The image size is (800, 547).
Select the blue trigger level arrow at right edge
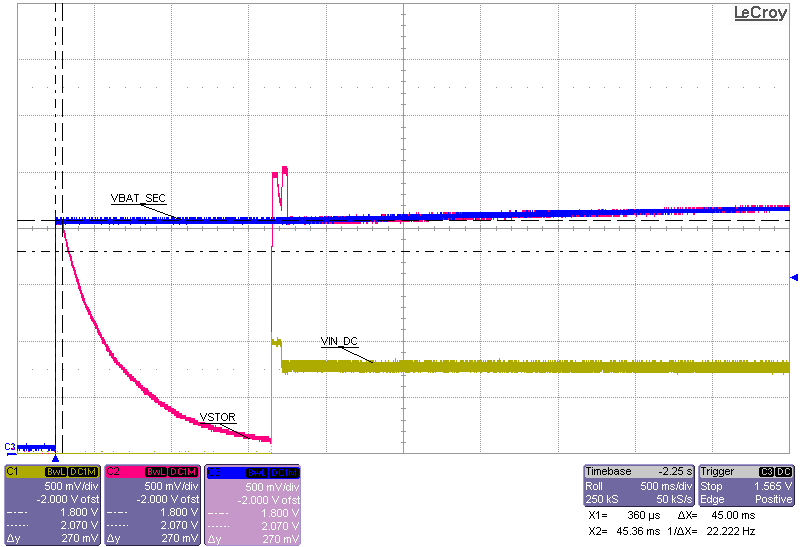[x=793, y=278]
